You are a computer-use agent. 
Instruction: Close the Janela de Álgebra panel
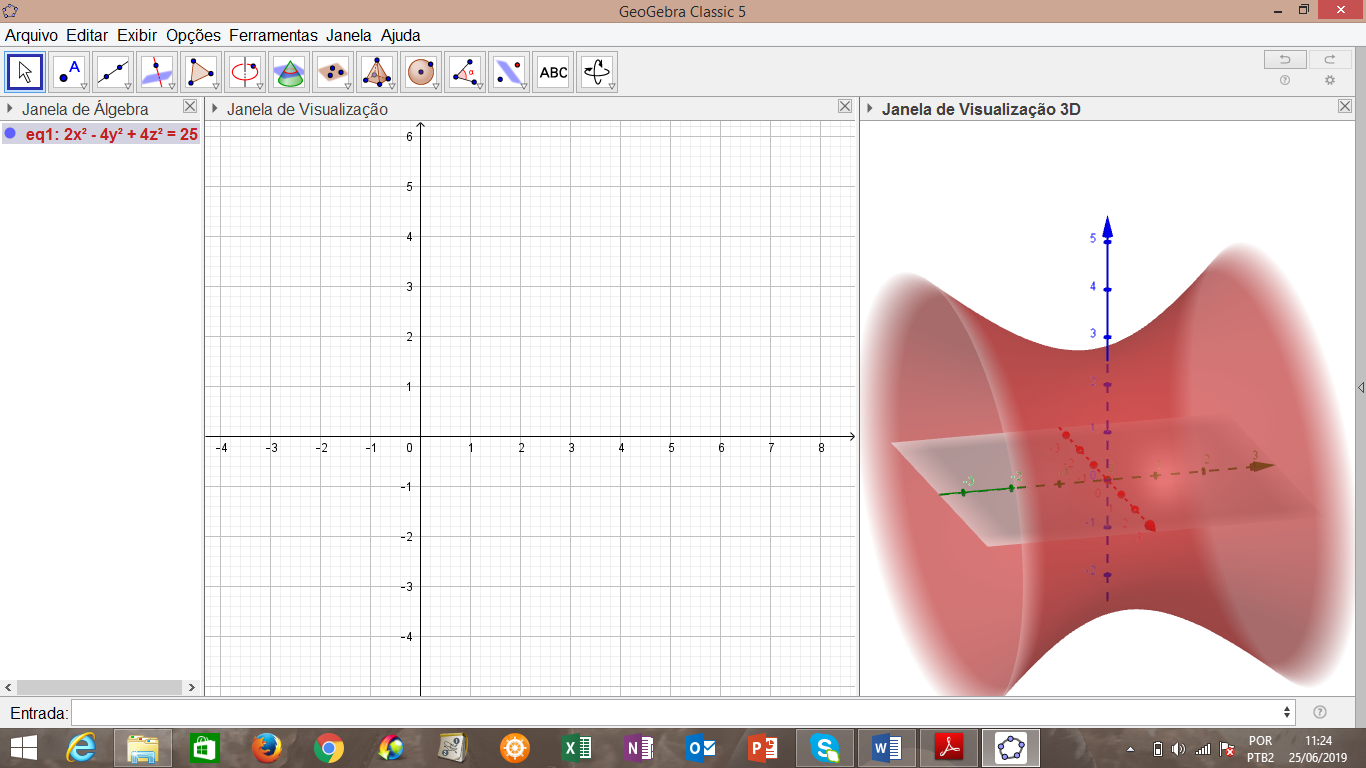[190, 108]
